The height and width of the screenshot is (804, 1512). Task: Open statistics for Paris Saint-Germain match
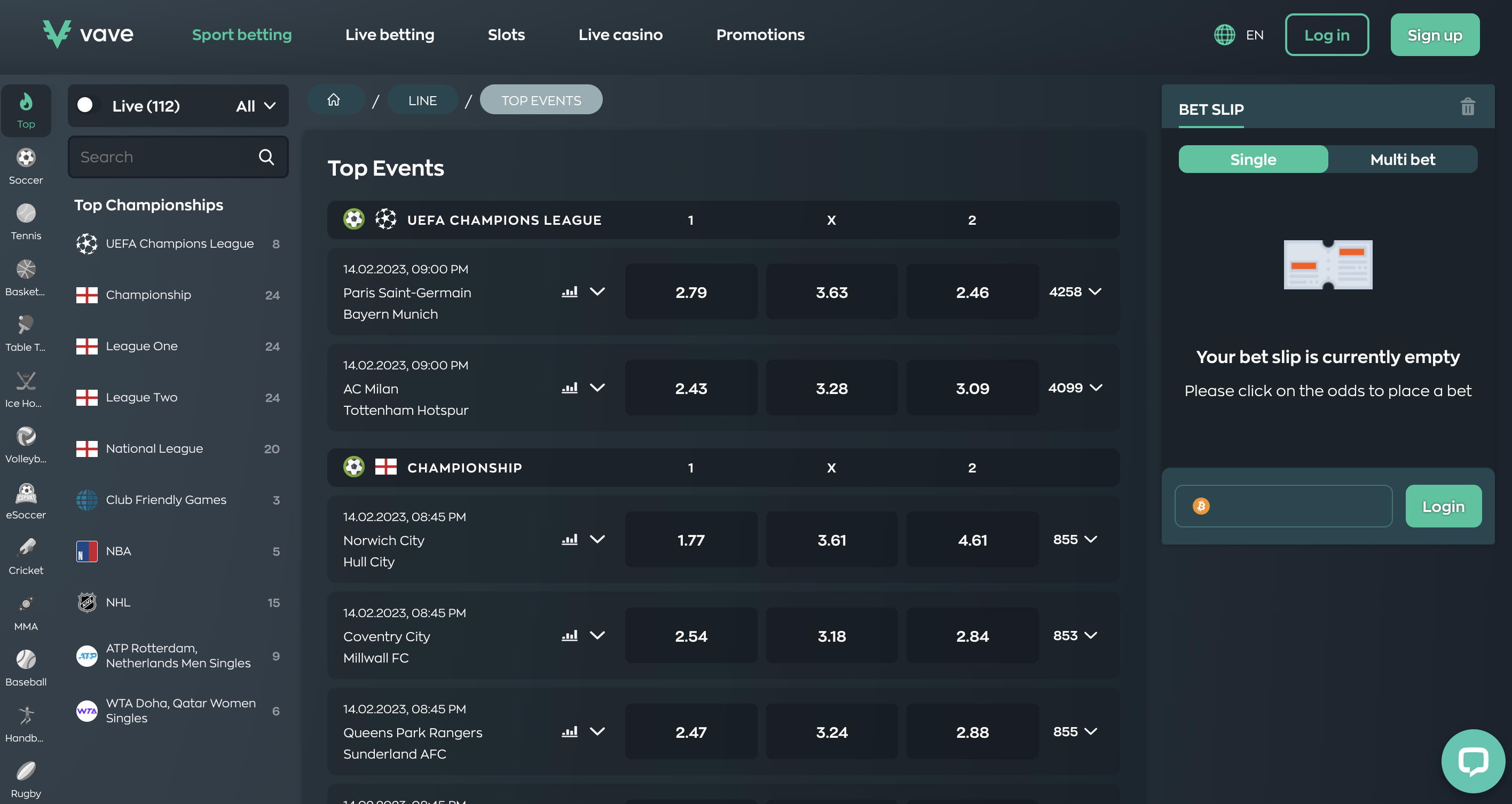(x=569, y=291)
